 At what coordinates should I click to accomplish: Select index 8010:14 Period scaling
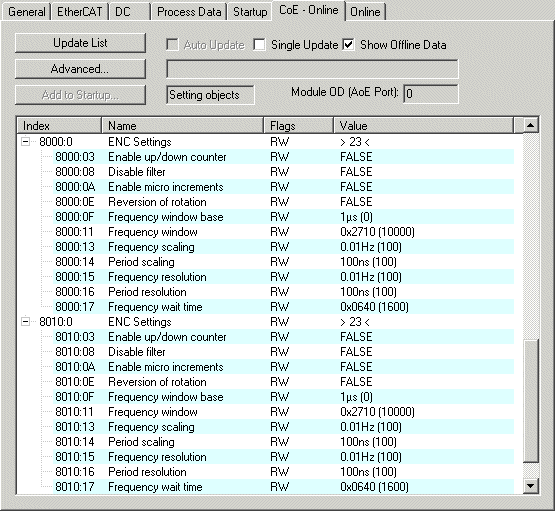click(265, 442)
